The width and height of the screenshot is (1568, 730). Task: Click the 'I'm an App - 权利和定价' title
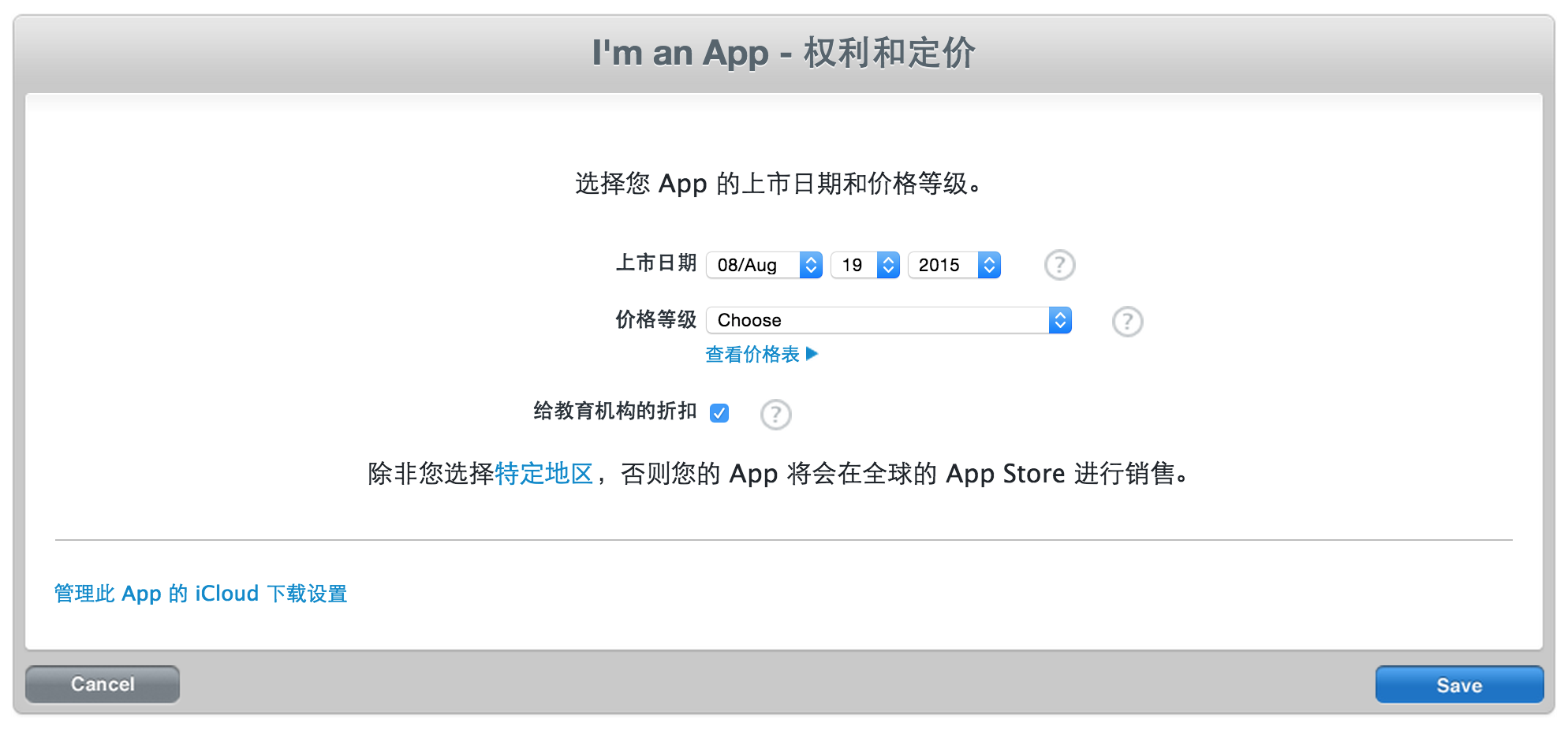point(783,54)
